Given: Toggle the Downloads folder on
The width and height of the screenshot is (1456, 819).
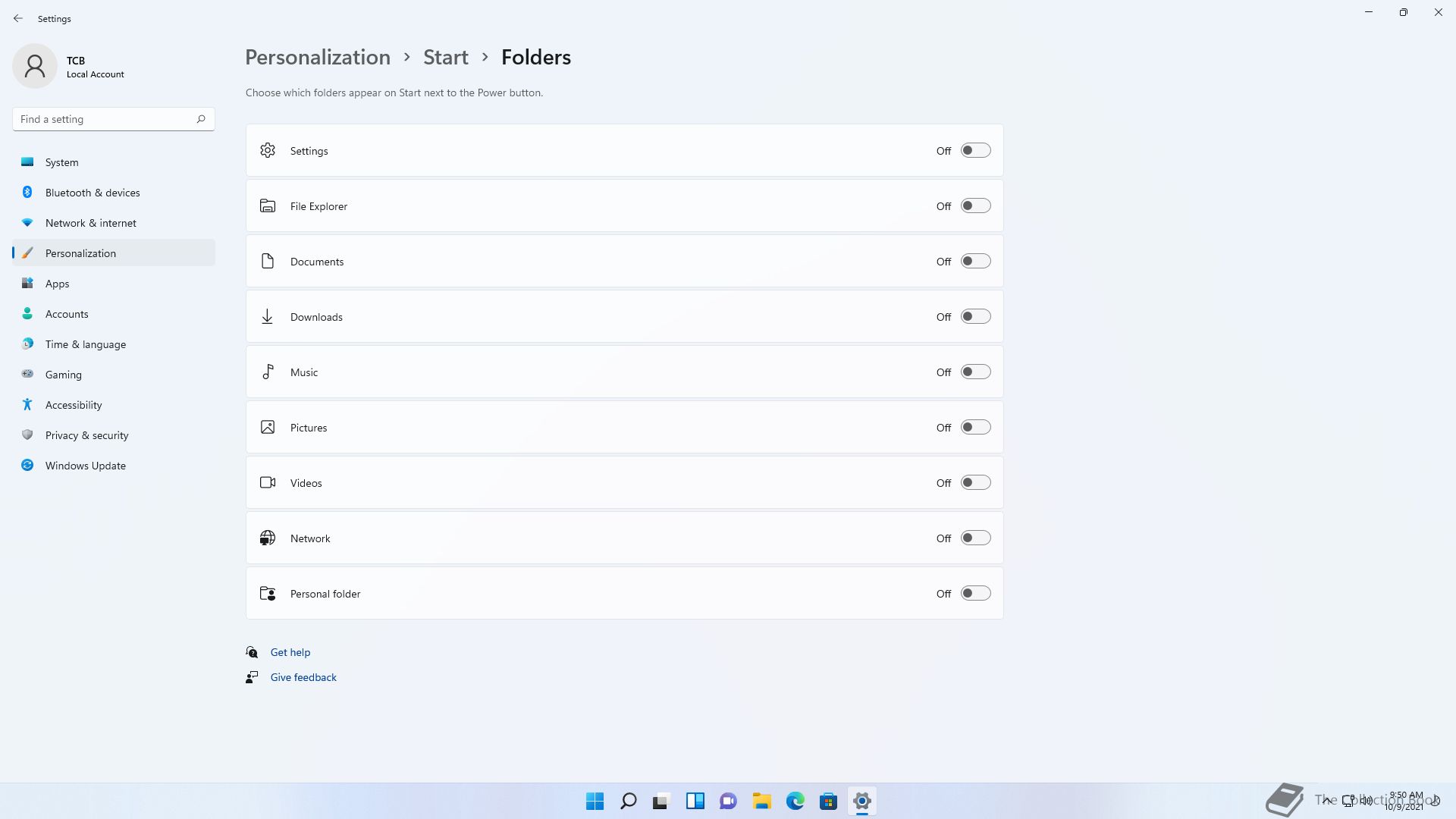Looking at the screenshot, I should click(975, 316).
